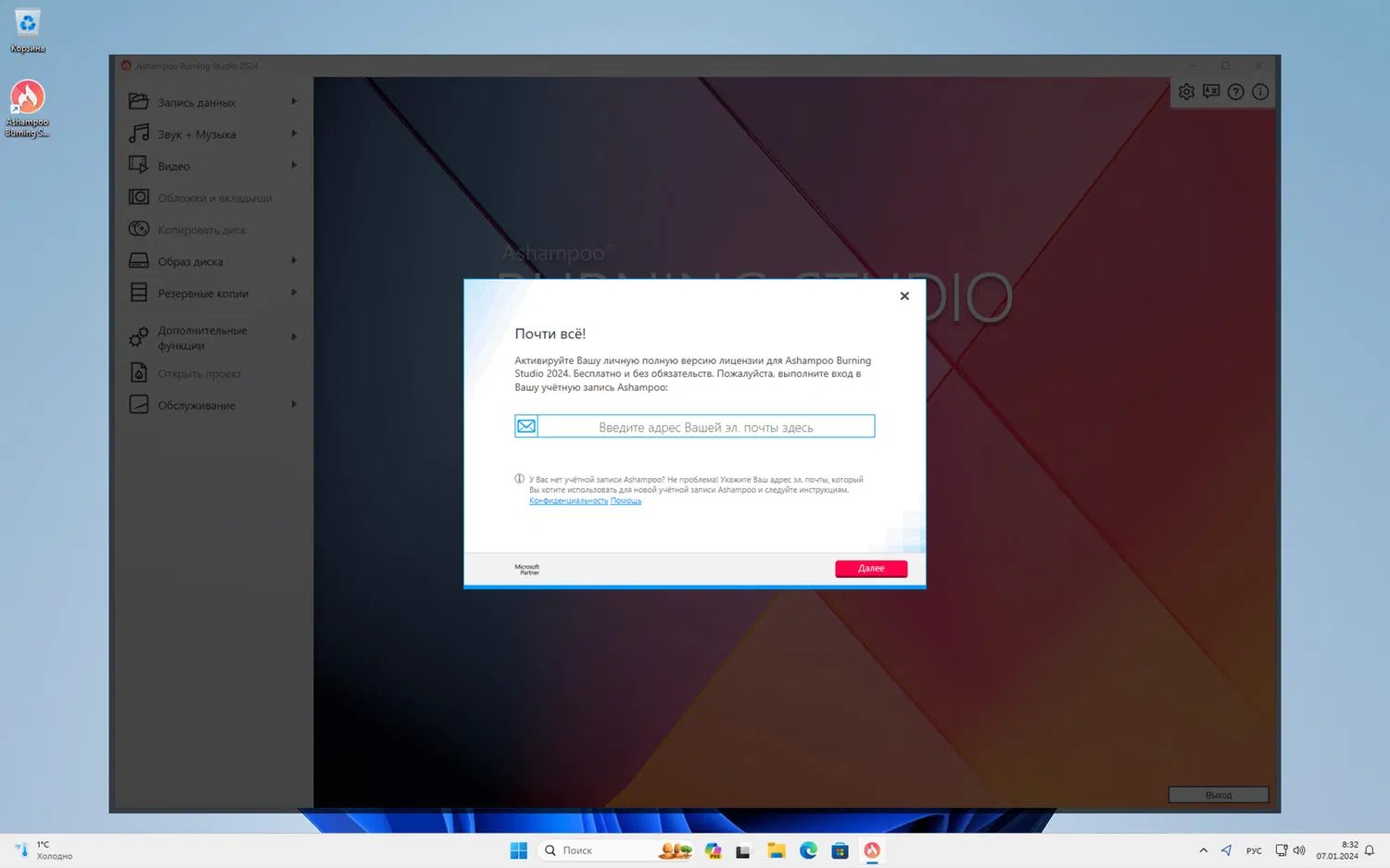This screenshot has height=868, width=1390.
Task: Show program info via the i icon
Action: click(x=1260, y=92)
